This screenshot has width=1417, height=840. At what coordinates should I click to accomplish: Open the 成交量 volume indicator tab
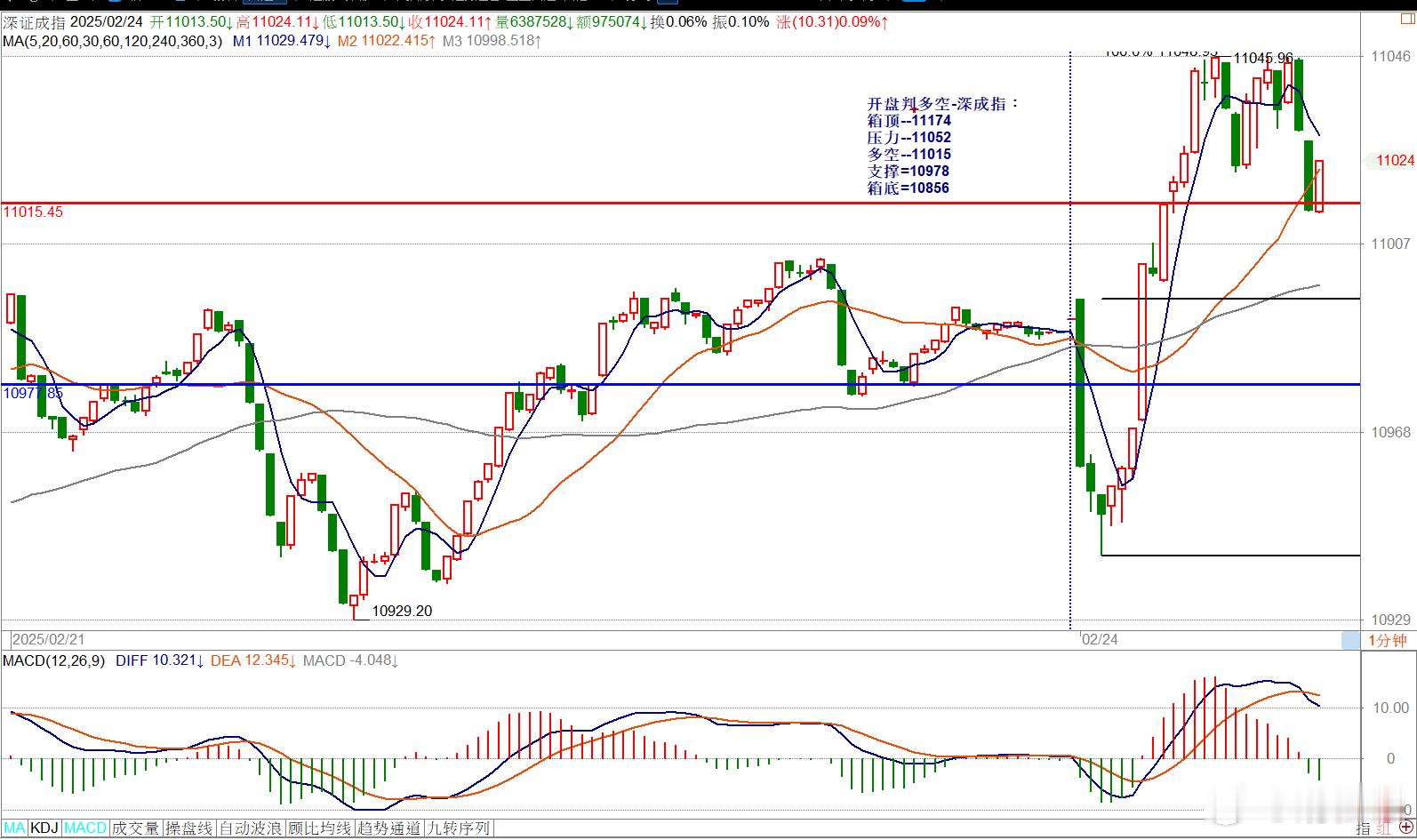[x=135, y=828]
